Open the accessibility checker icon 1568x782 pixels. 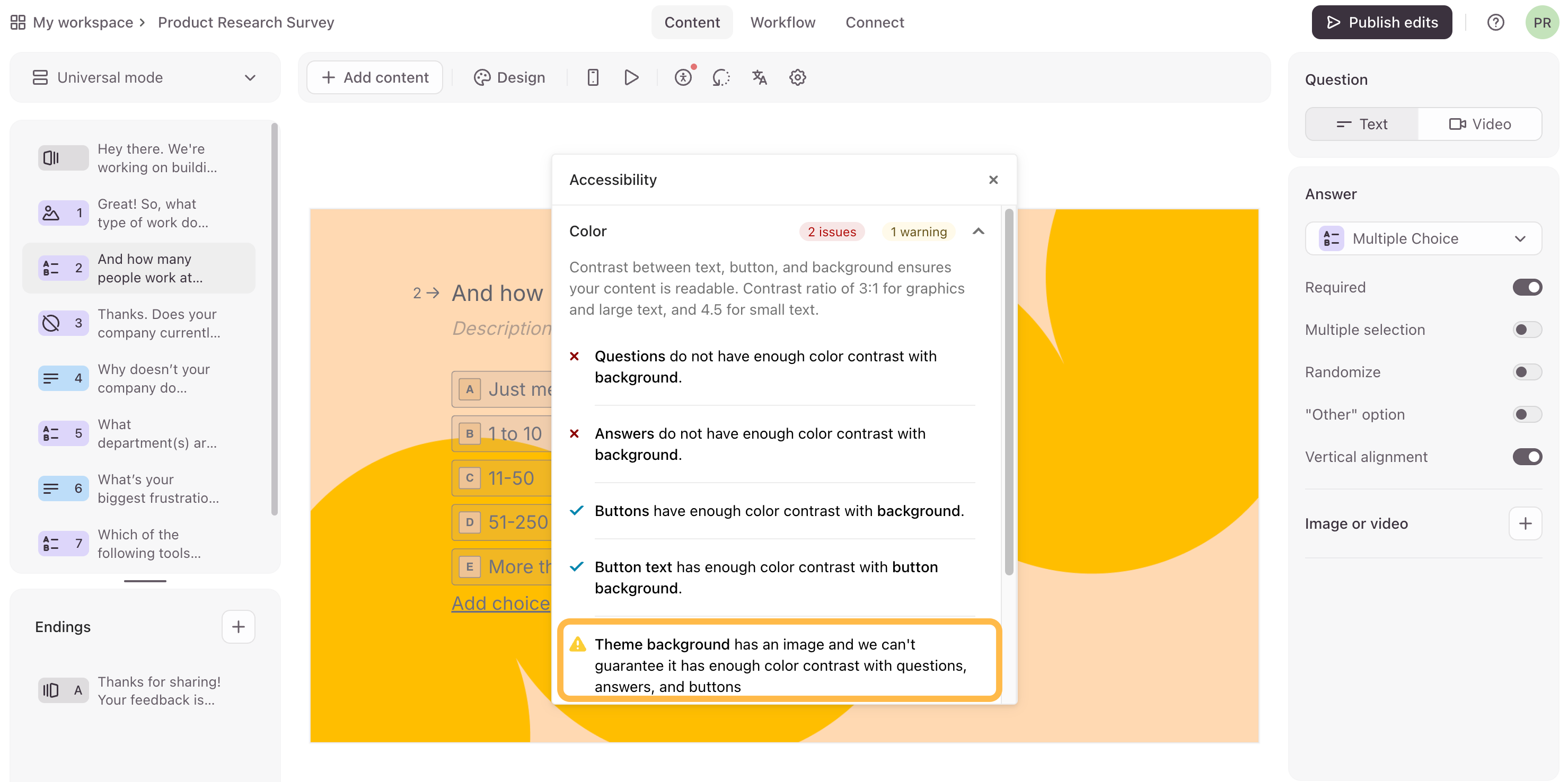[x=683, y=77]
